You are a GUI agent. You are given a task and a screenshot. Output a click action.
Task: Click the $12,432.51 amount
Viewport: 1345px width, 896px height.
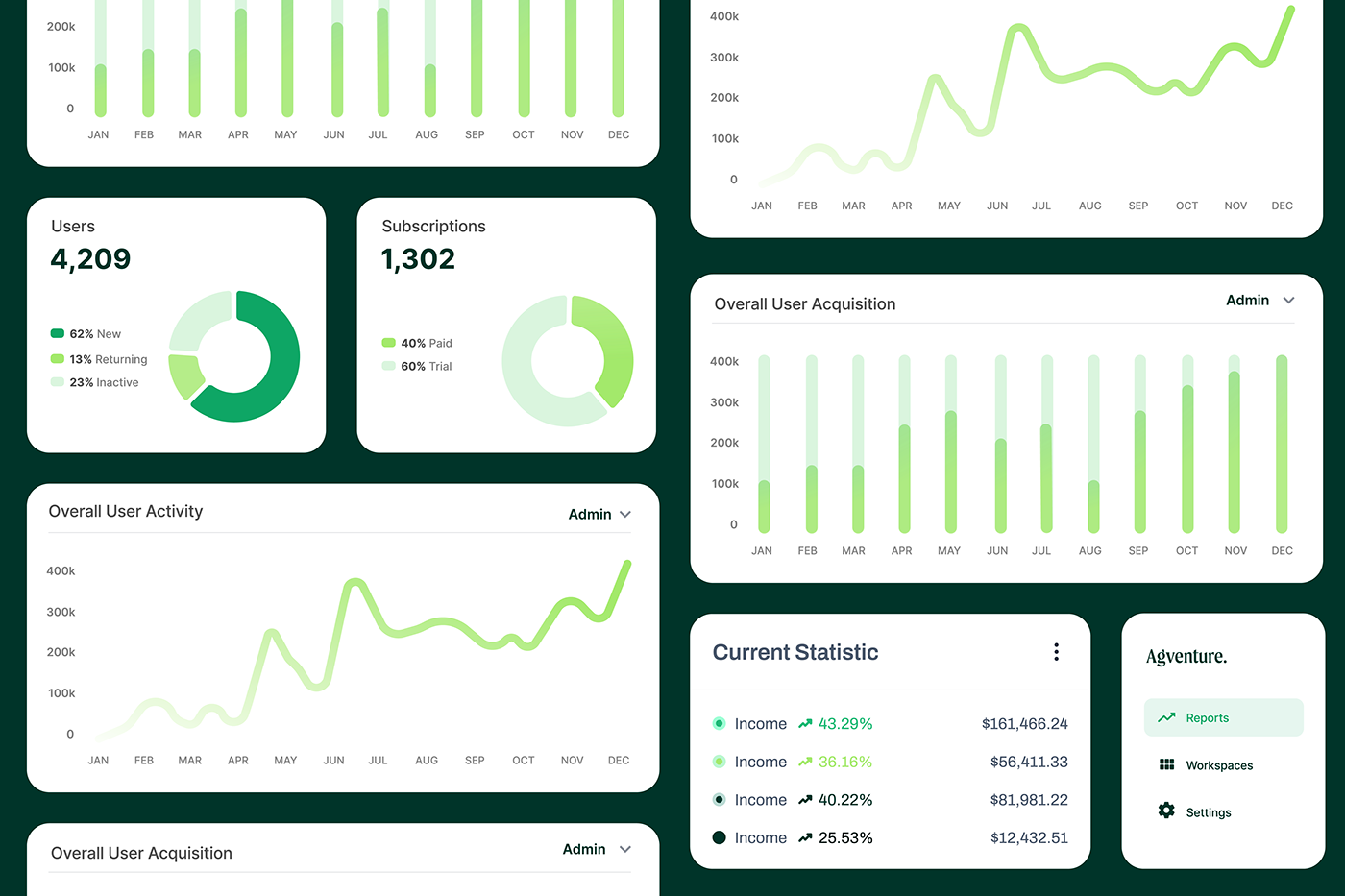pyautogui.click(x=1029, y=838)
